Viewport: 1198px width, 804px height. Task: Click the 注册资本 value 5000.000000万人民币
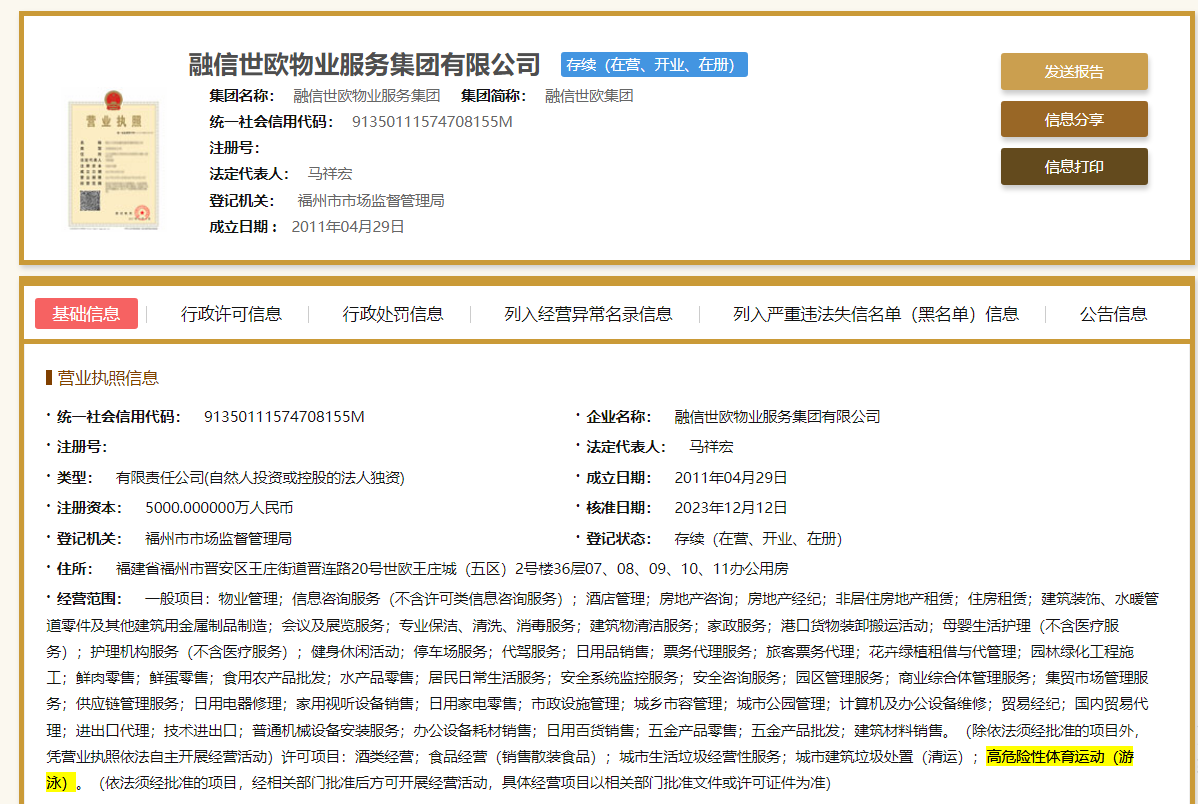pyautogui.click(x=219, y=507)
